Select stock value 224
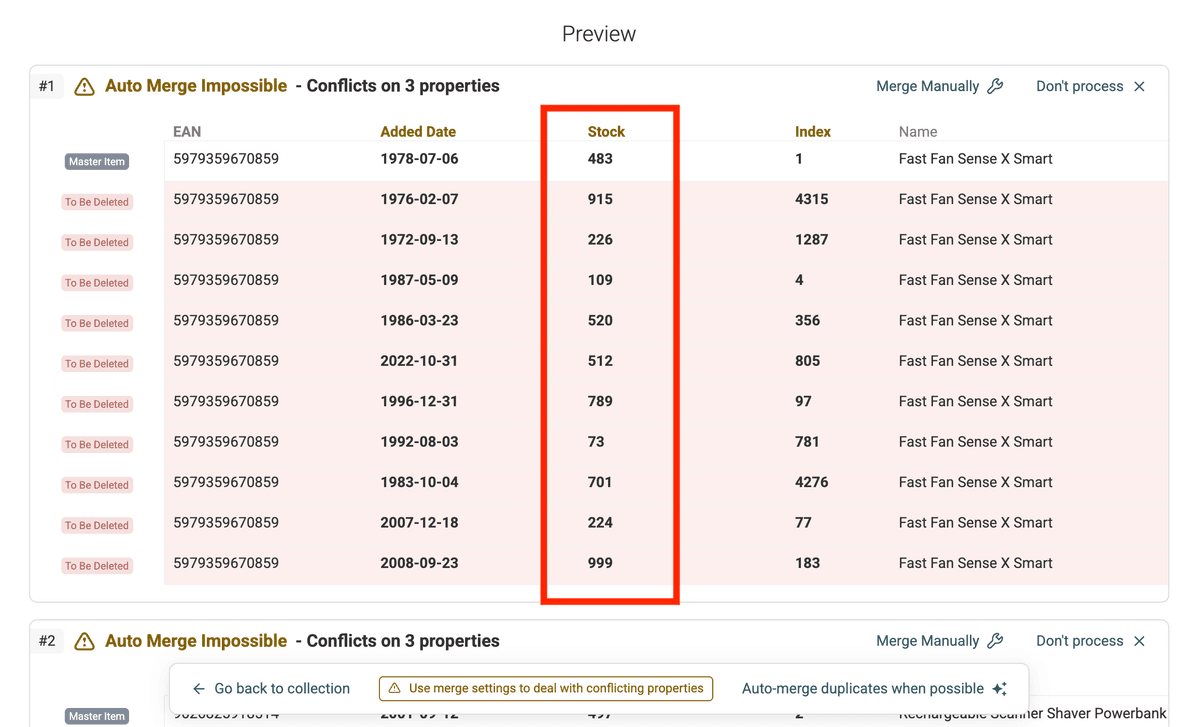Viewport: 1200px width, 727px height. (600, 523)
